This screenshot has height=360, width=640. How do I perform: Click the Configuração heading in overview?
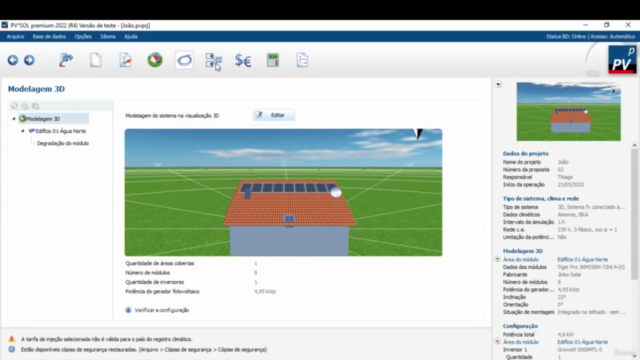520,326
